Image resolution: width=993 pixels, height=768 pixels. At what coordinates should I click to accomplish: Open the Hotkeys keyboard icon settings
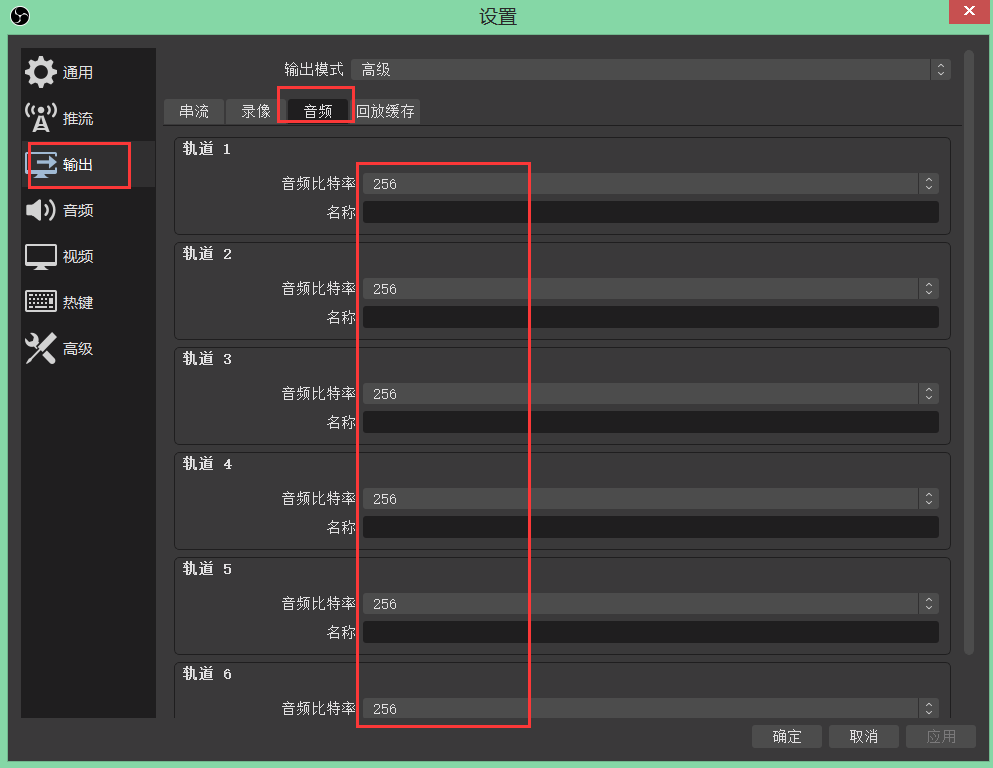pyautogui.click(x=41, y=302)
